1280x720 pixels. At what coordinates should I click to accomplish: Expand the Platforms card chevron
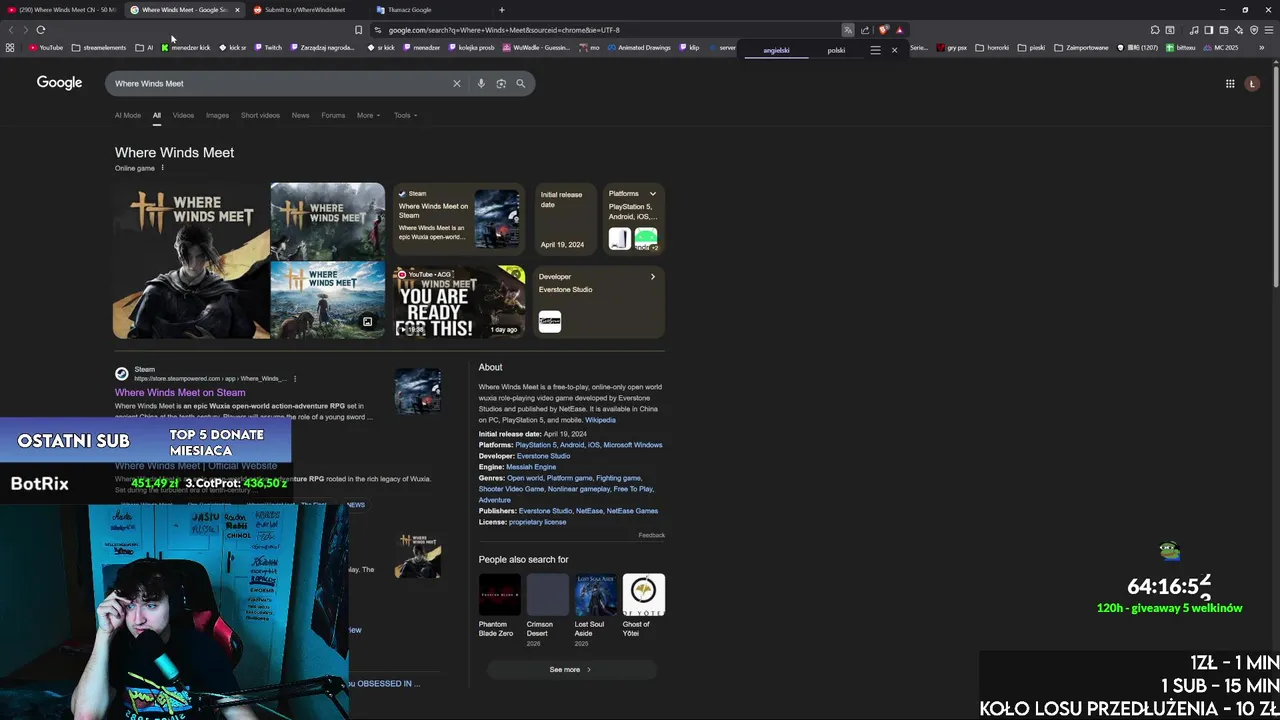[x=653, y=194]
